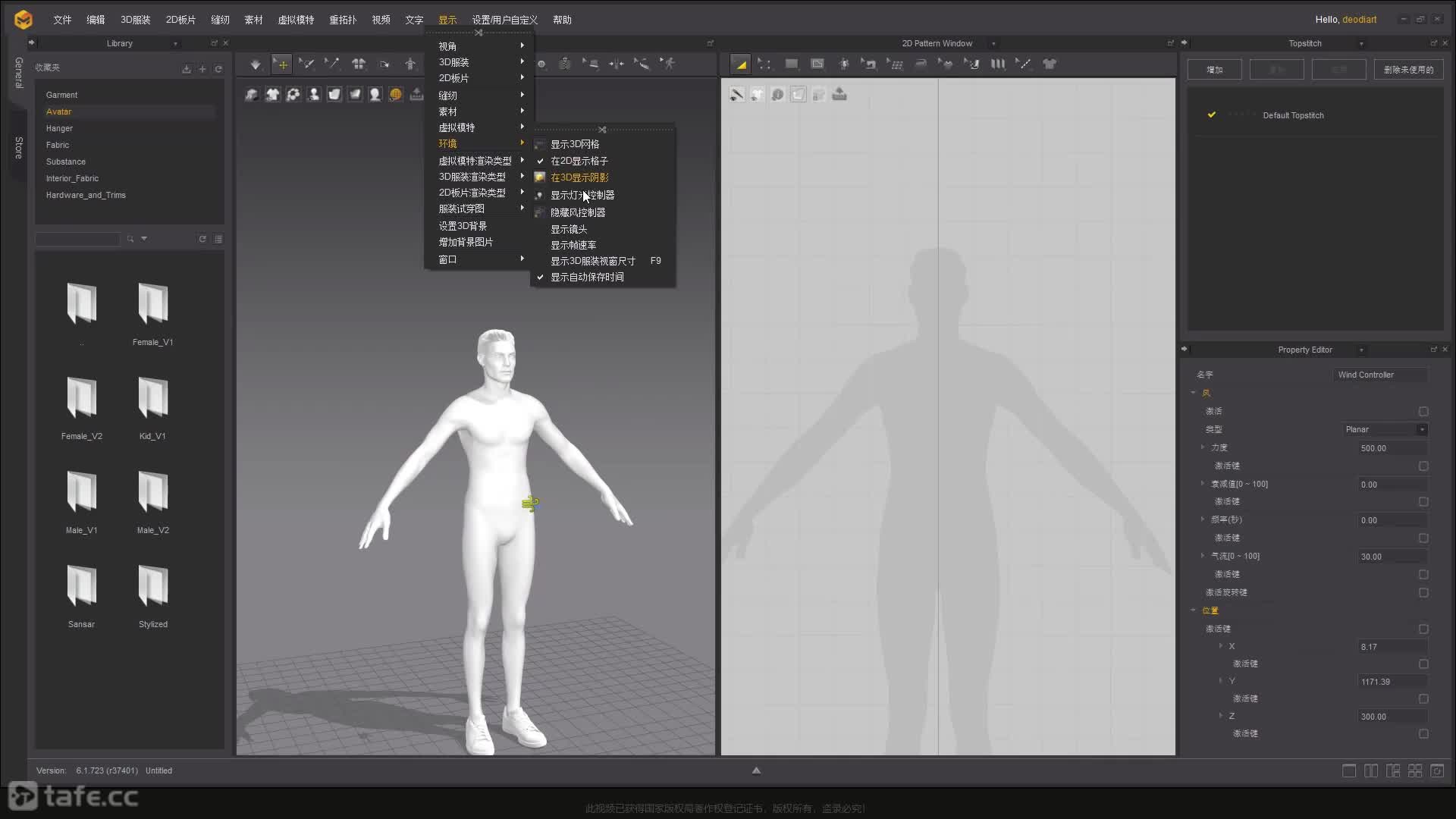Click the 力度 value field showing 500.00
Image resolution: width=1456 pixels, height=819 pixels.
pos(1393,448)
